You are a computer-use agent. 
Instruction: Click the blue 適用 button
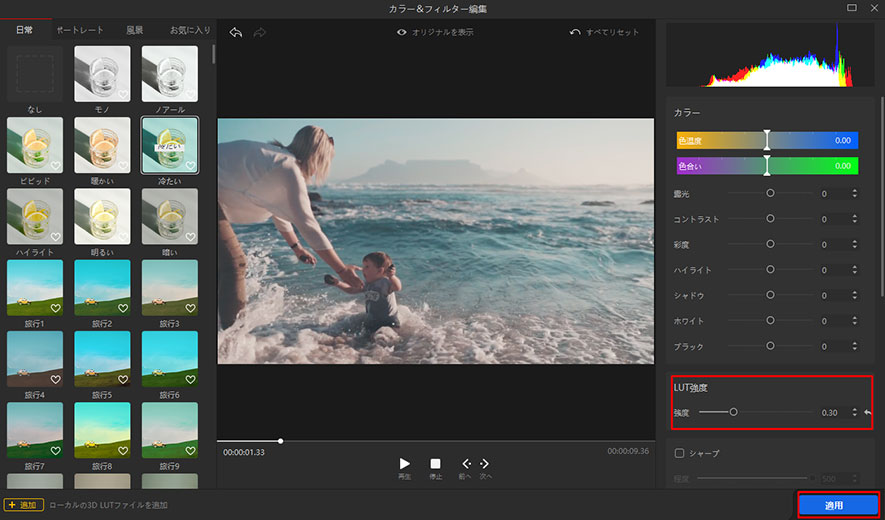tap(838, 505)
